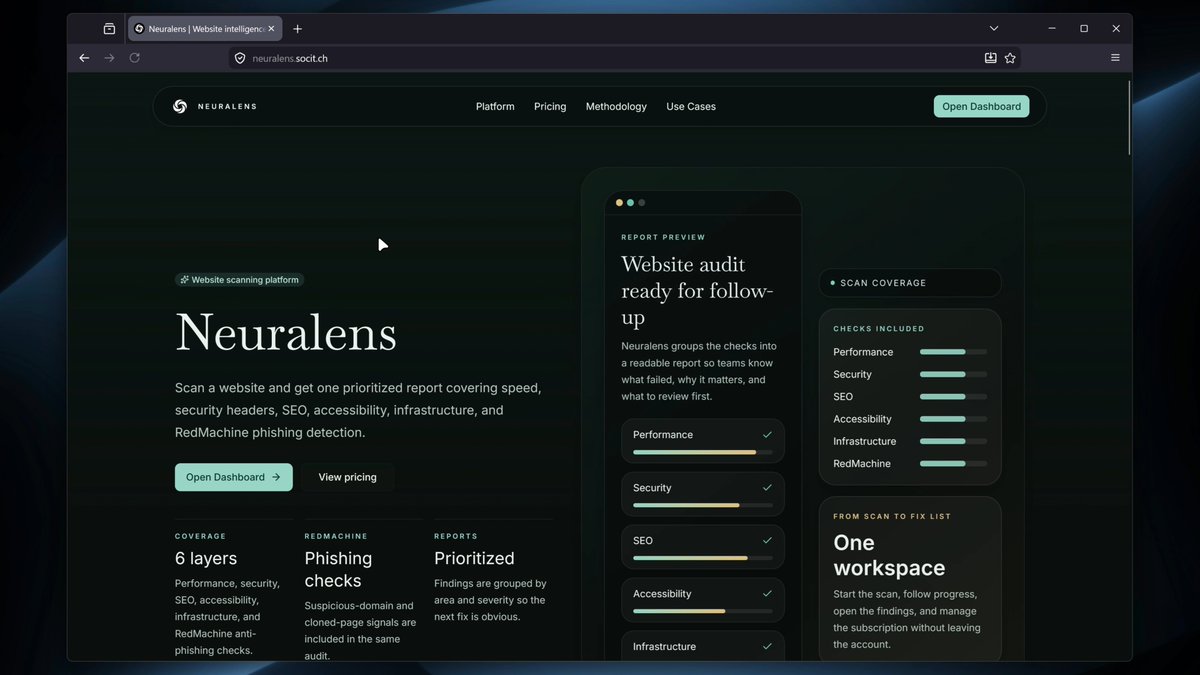
Task: Click hero Open Dashboard button with arrow
Action: pyautogui.click(x=234, y=477)
